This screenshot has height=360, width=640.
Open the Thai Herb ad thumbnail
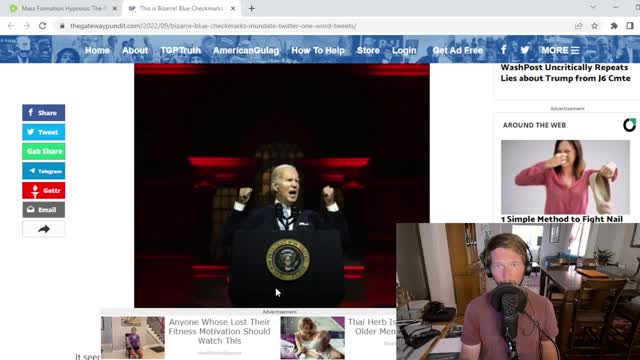pos(312,338)
